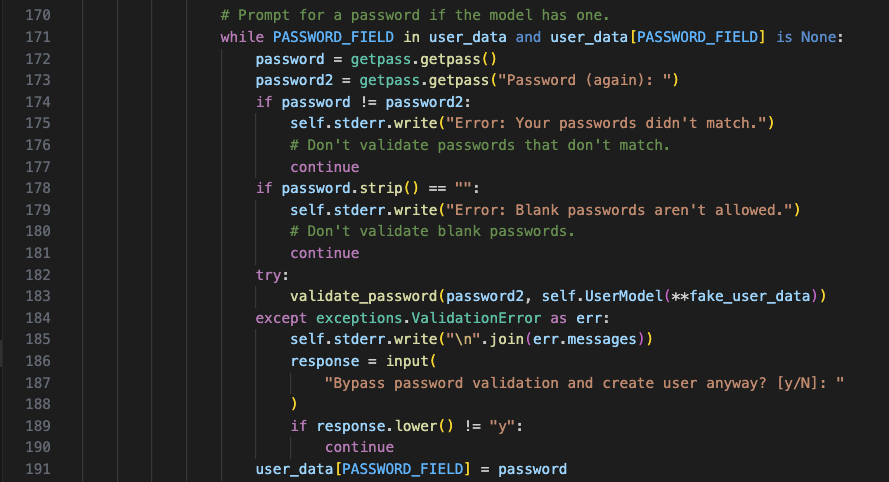The height and width of the screenshot is (482, 889).
Task: Click 'strip' method on line 178
Action: click(381, 188)
